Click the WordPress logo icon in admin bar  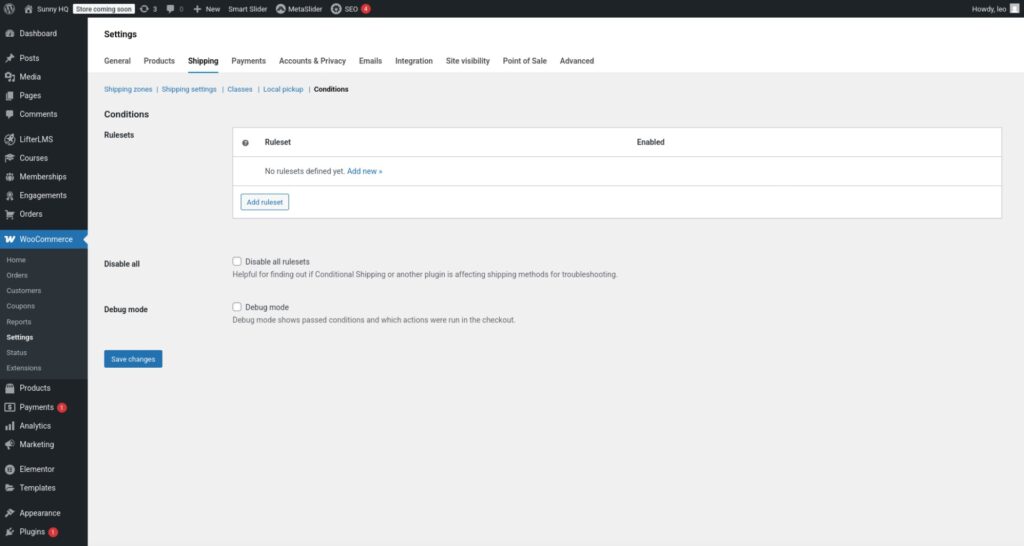point(9,9)
